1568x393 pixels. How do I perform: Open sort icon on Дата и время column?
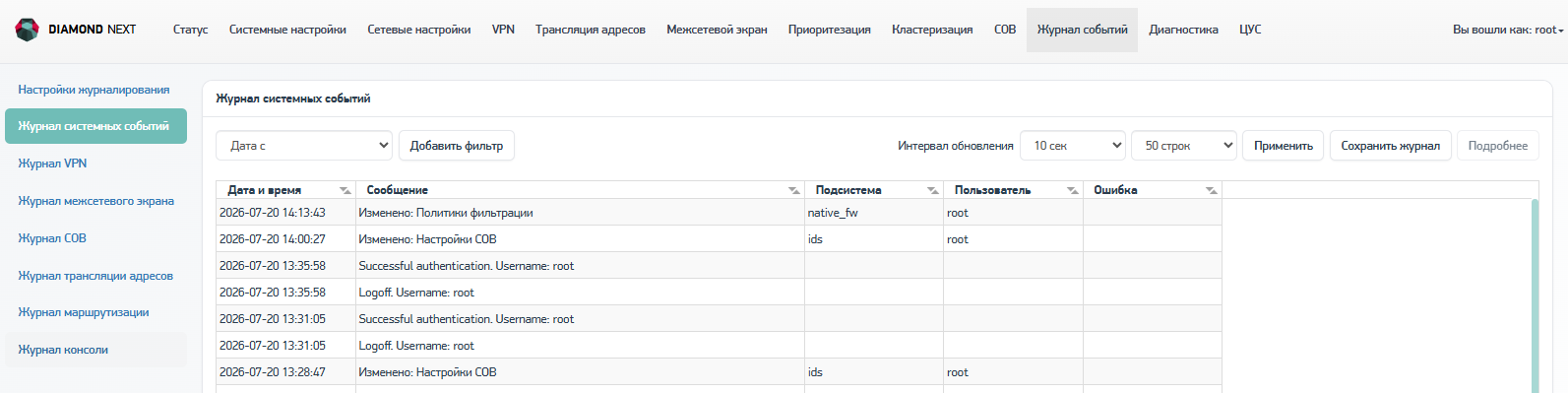point(345,190)
